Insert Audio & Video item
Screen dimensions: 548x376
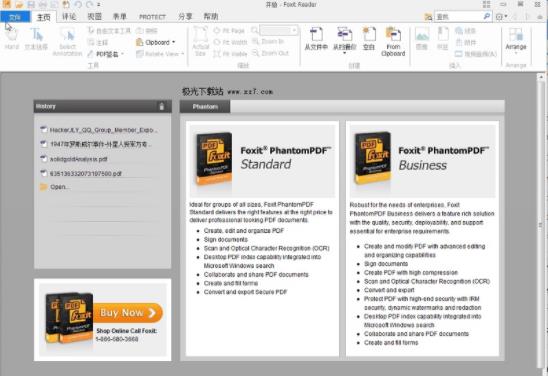(476, 54)
